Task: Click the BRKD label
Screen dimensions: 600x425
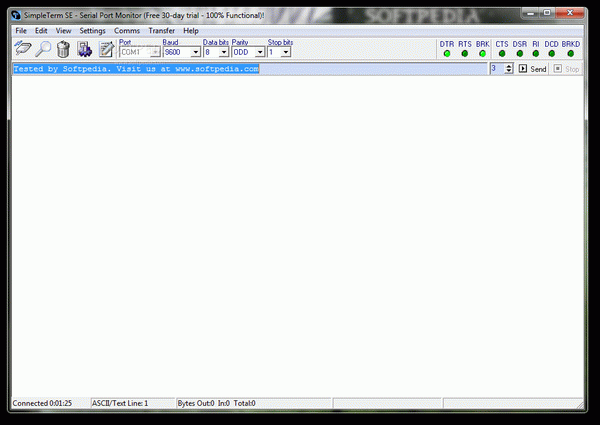Action: (571, 44)
